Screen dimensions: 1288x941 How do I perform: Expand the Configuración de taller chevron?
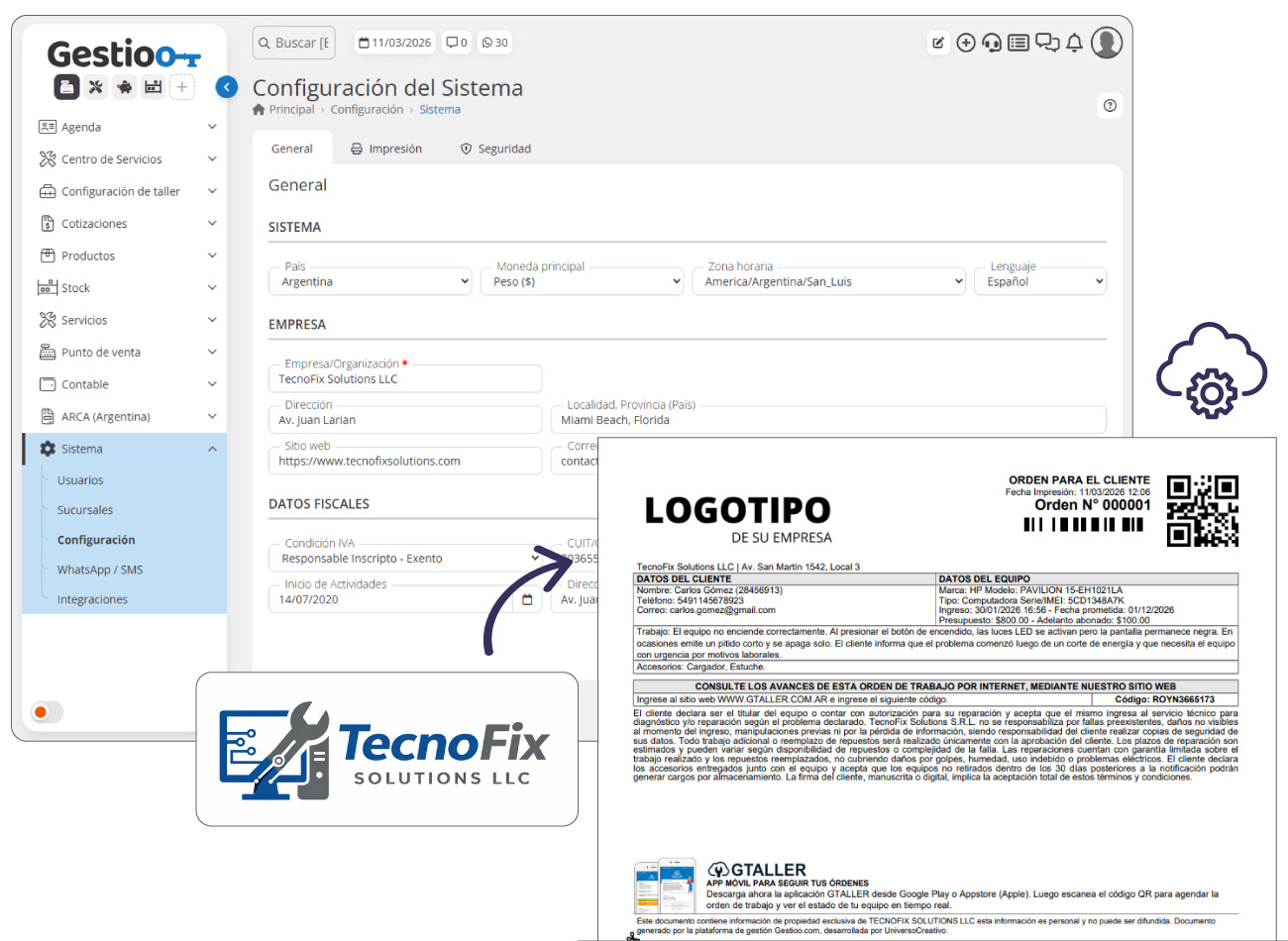[212, 191]
